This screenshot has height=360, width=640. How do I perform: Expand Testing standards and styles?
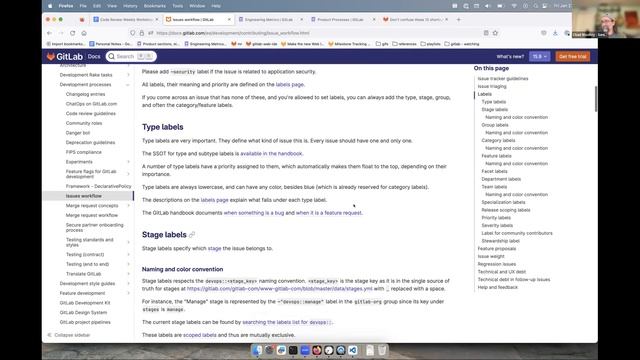pyautogui.click(x=128, y=242)
